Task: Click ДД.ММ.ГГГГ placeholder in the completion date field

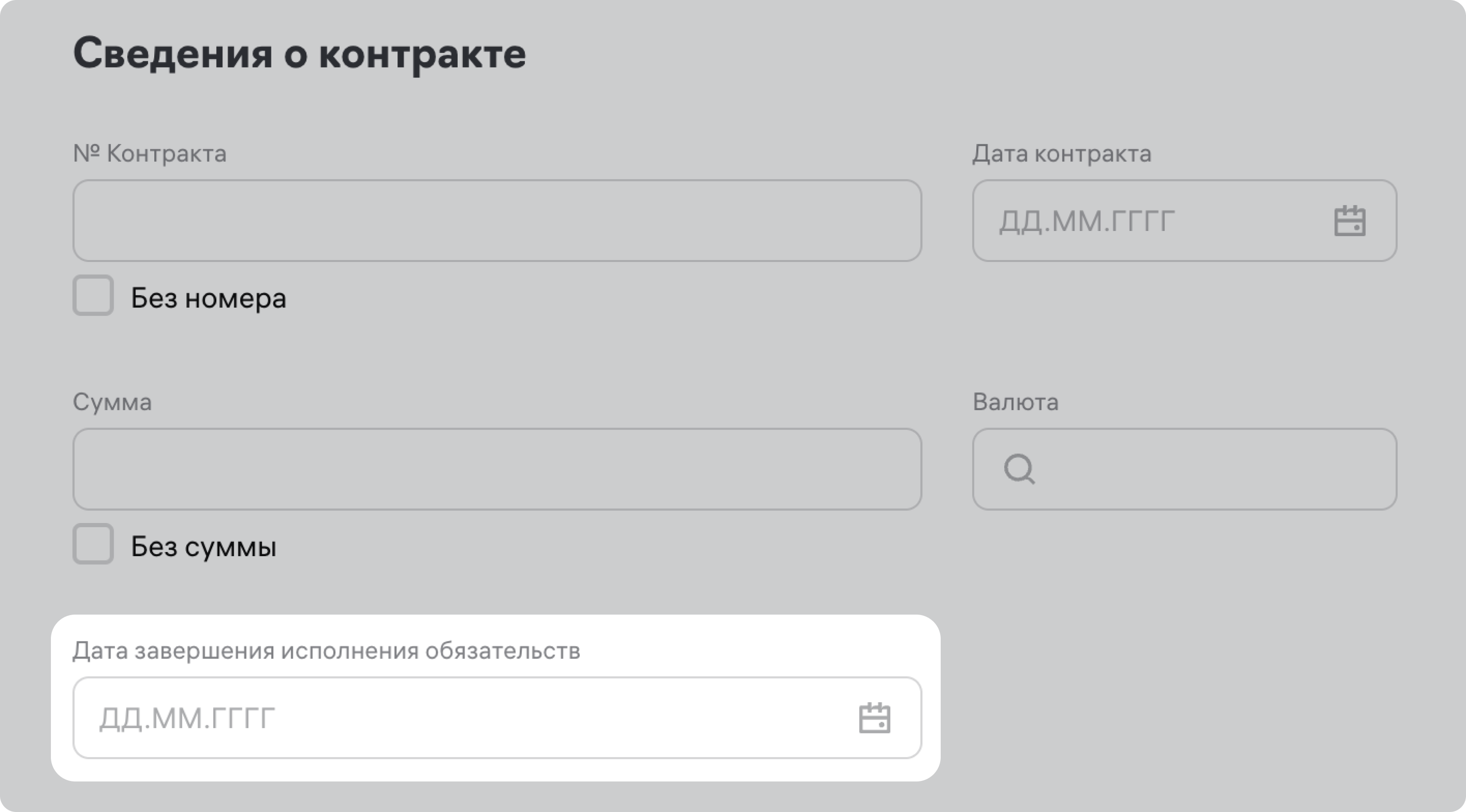Action: (187, 718)
